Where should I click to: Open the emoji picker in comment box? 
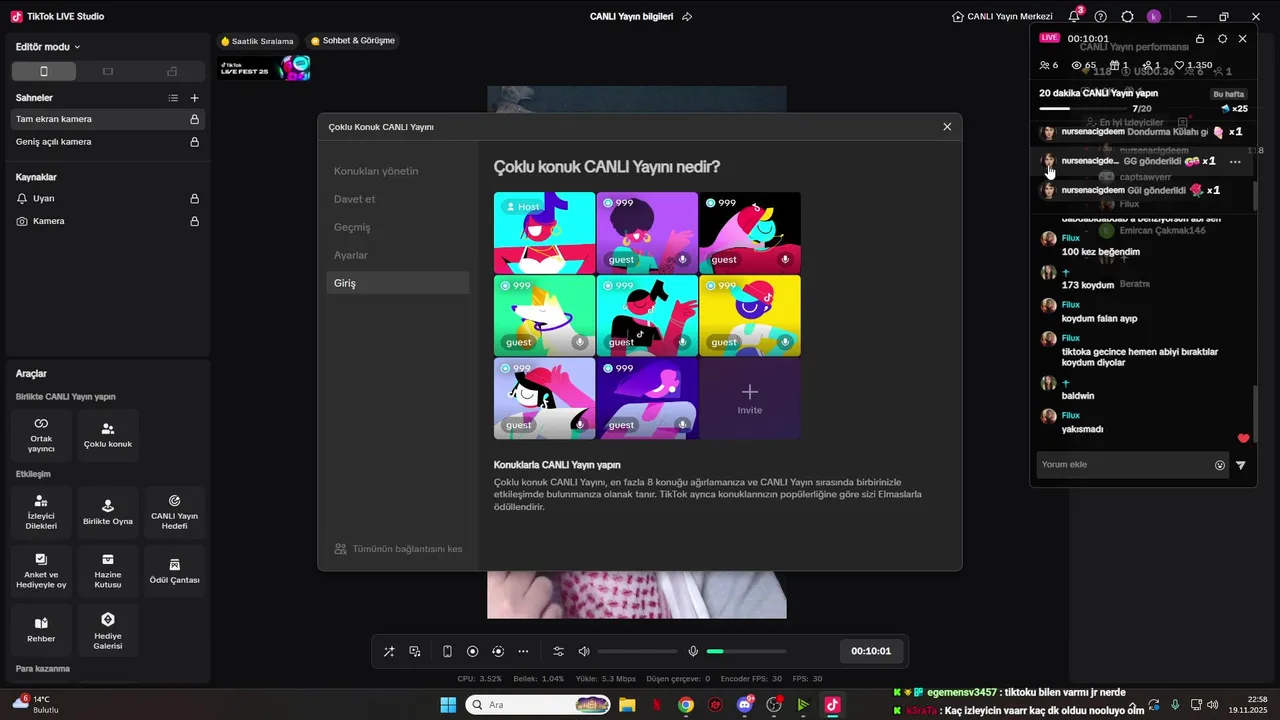[1220, 465]
